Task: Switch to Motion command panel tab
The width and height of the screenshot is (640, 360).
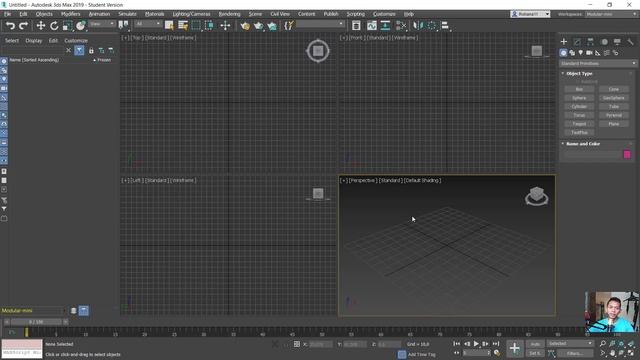Action: 604,42
